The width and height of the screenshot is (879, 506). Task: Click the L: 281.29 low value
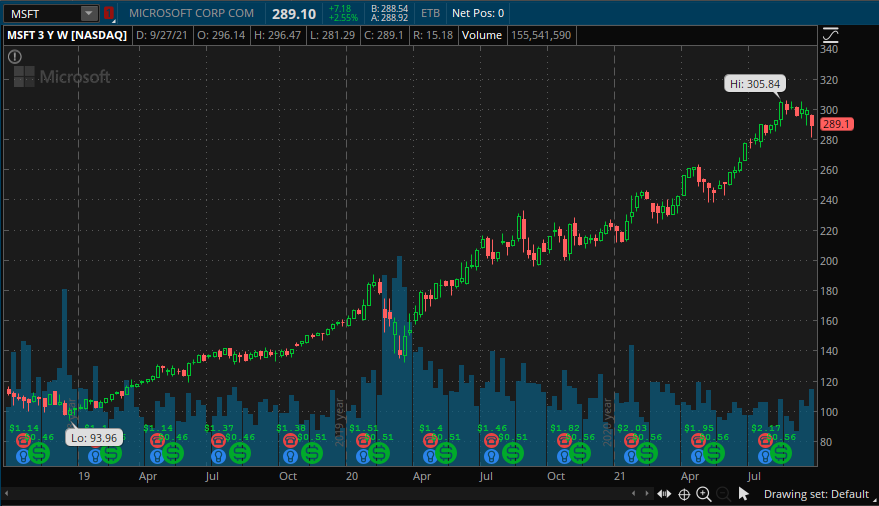[x=332, y=35]
